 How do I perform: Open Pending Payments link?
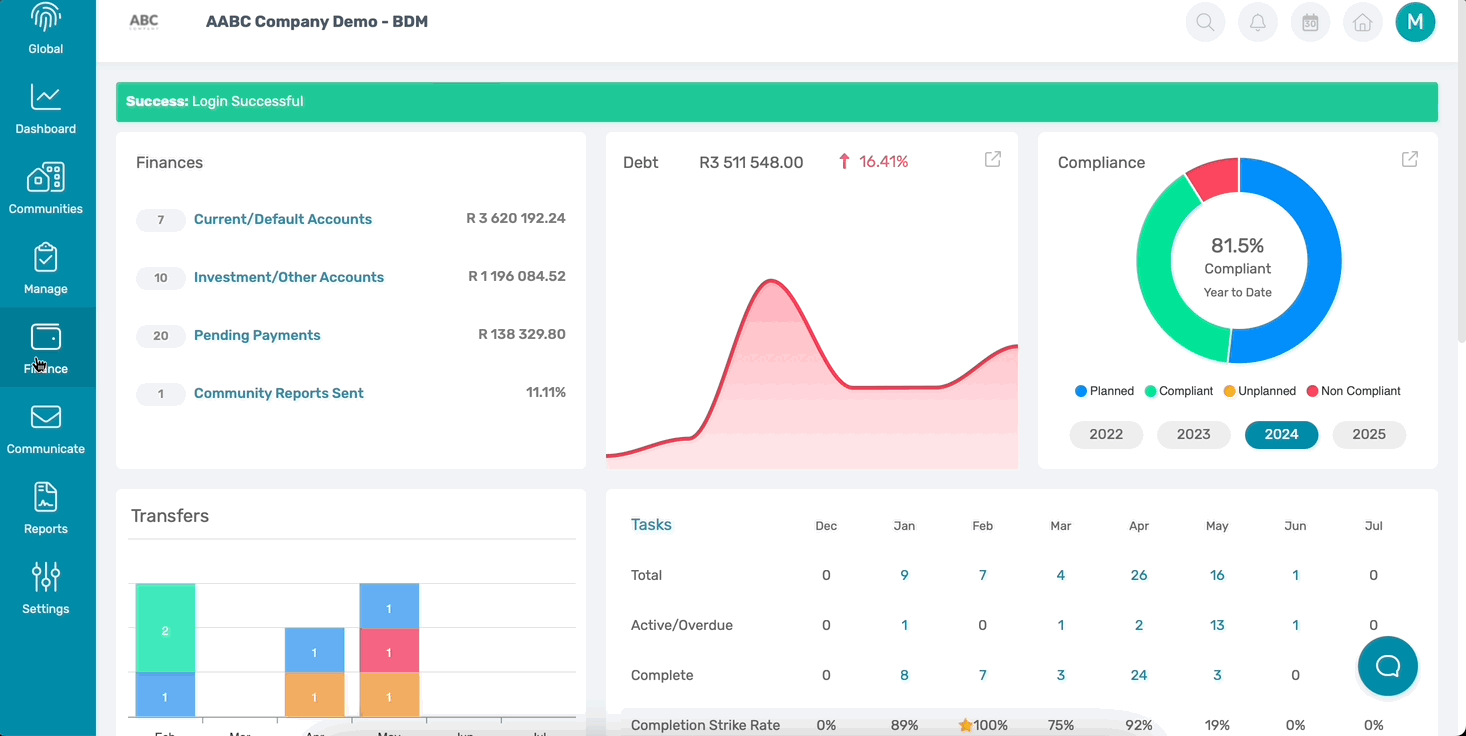click(257, 335)
